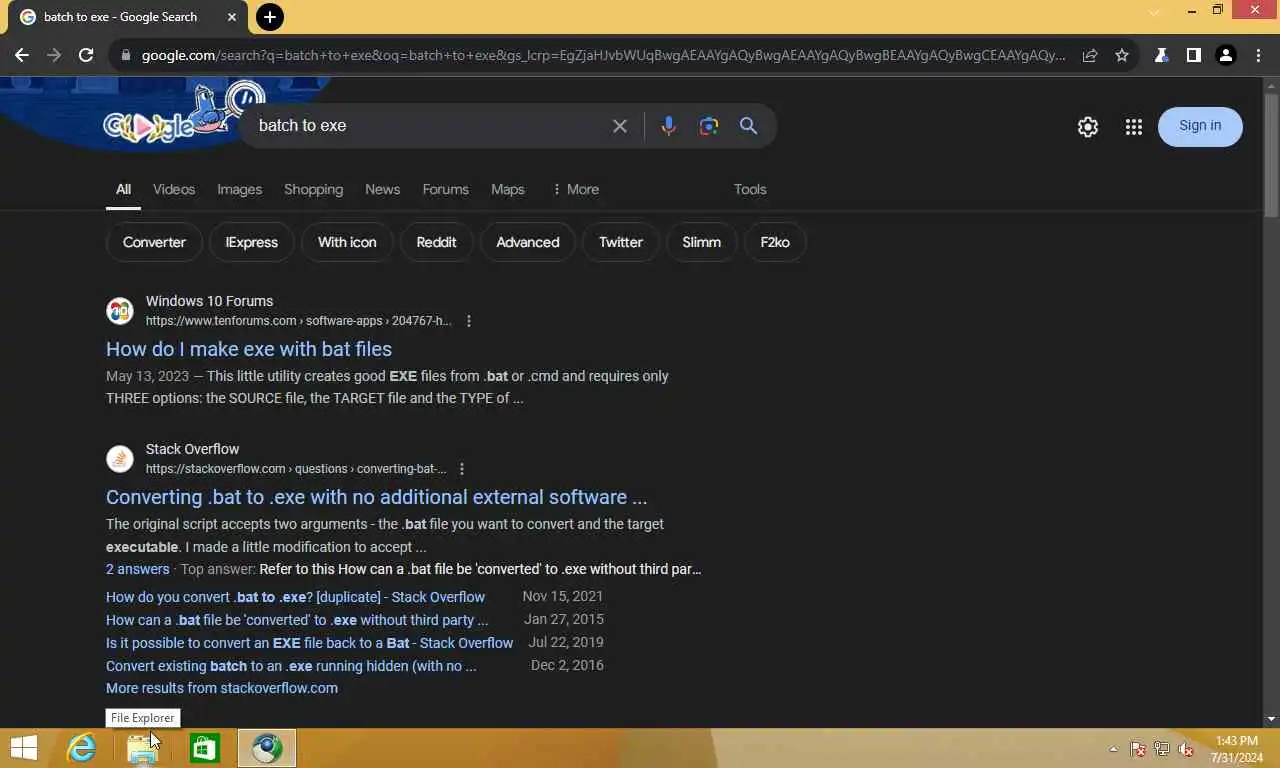Select the Slimm filter chip

(x=701, y=242)
